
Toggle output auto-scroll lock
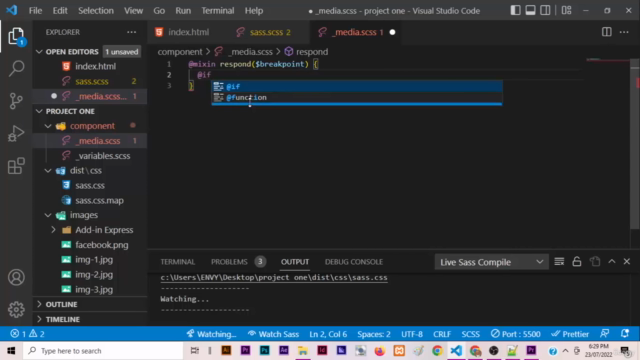577,262
